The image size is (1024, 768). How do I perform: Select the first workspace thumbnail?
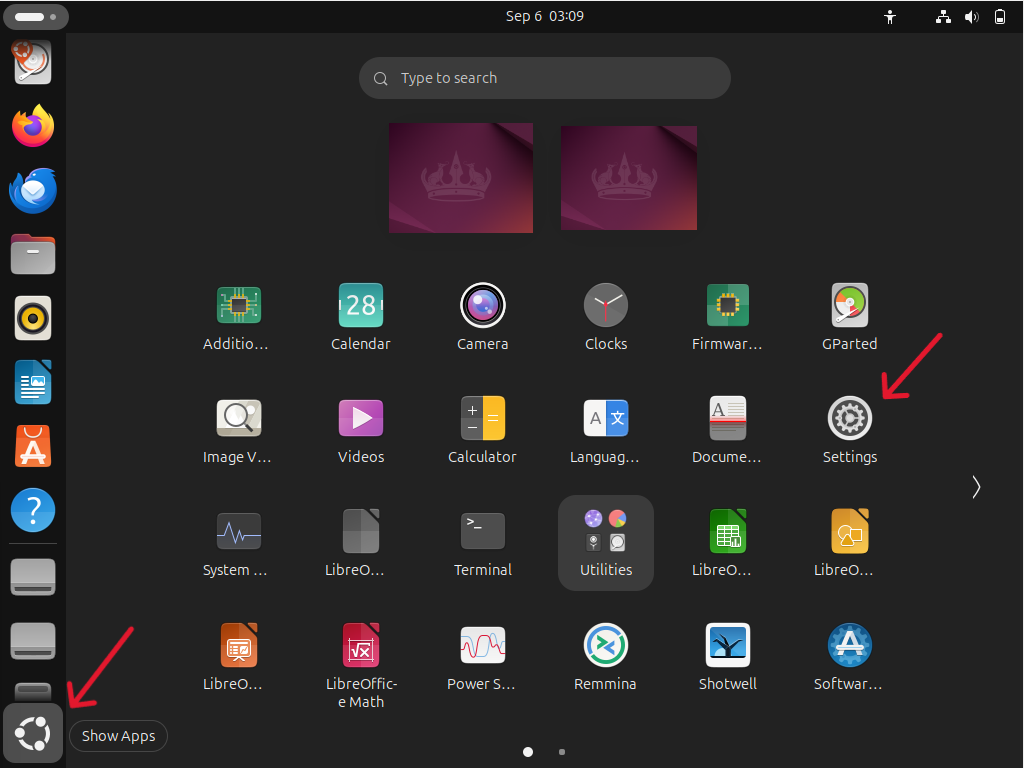pos(461,178)
